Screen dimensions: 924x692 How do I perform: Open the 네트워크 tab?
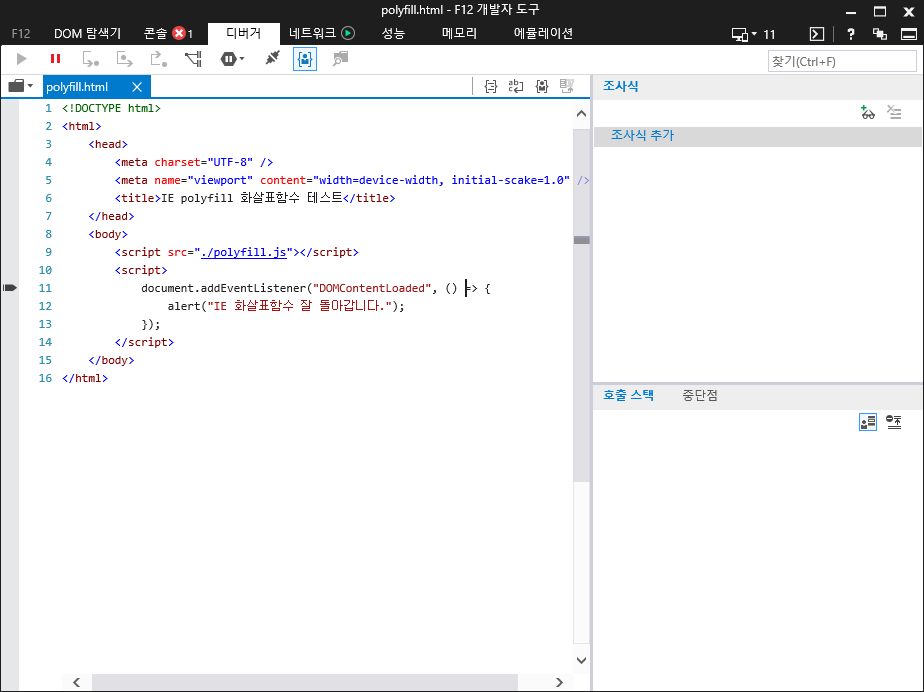(x=312, y=34)
